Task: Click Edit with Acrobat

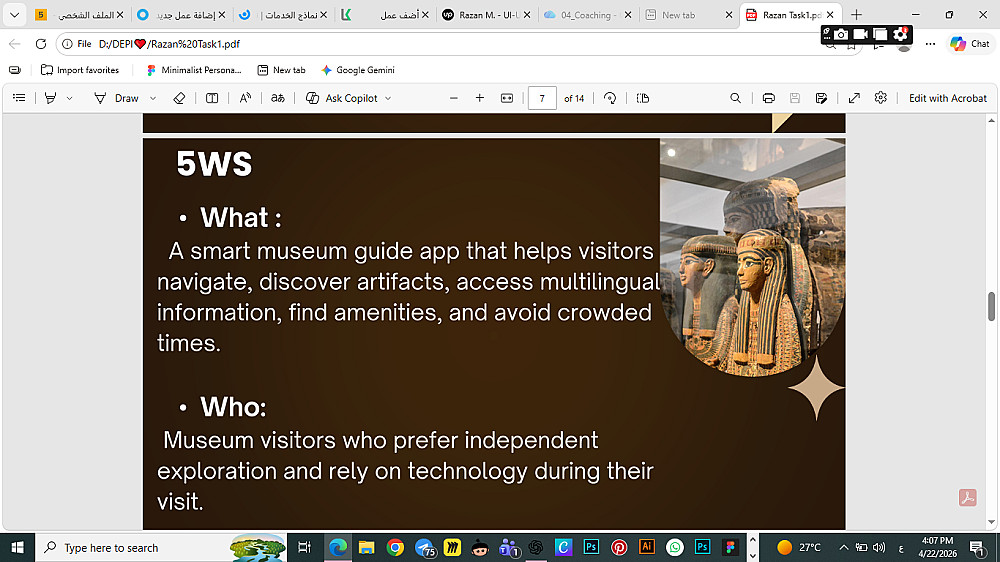Action: point(947,98)
